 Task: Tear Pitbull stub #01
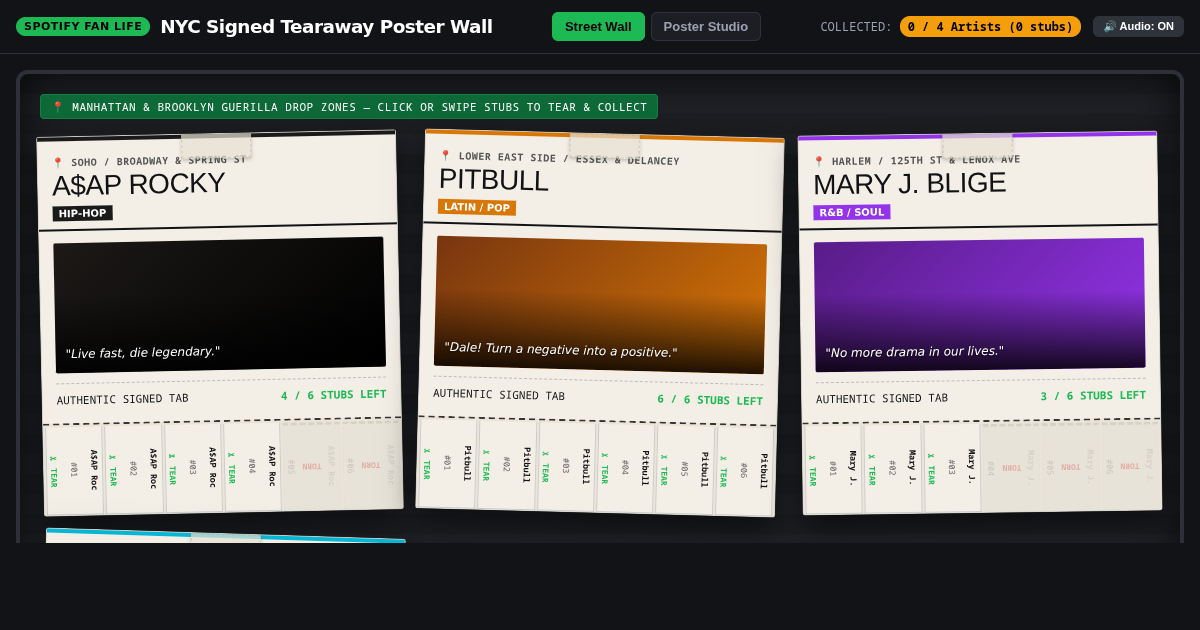click(x=447, y=463)
